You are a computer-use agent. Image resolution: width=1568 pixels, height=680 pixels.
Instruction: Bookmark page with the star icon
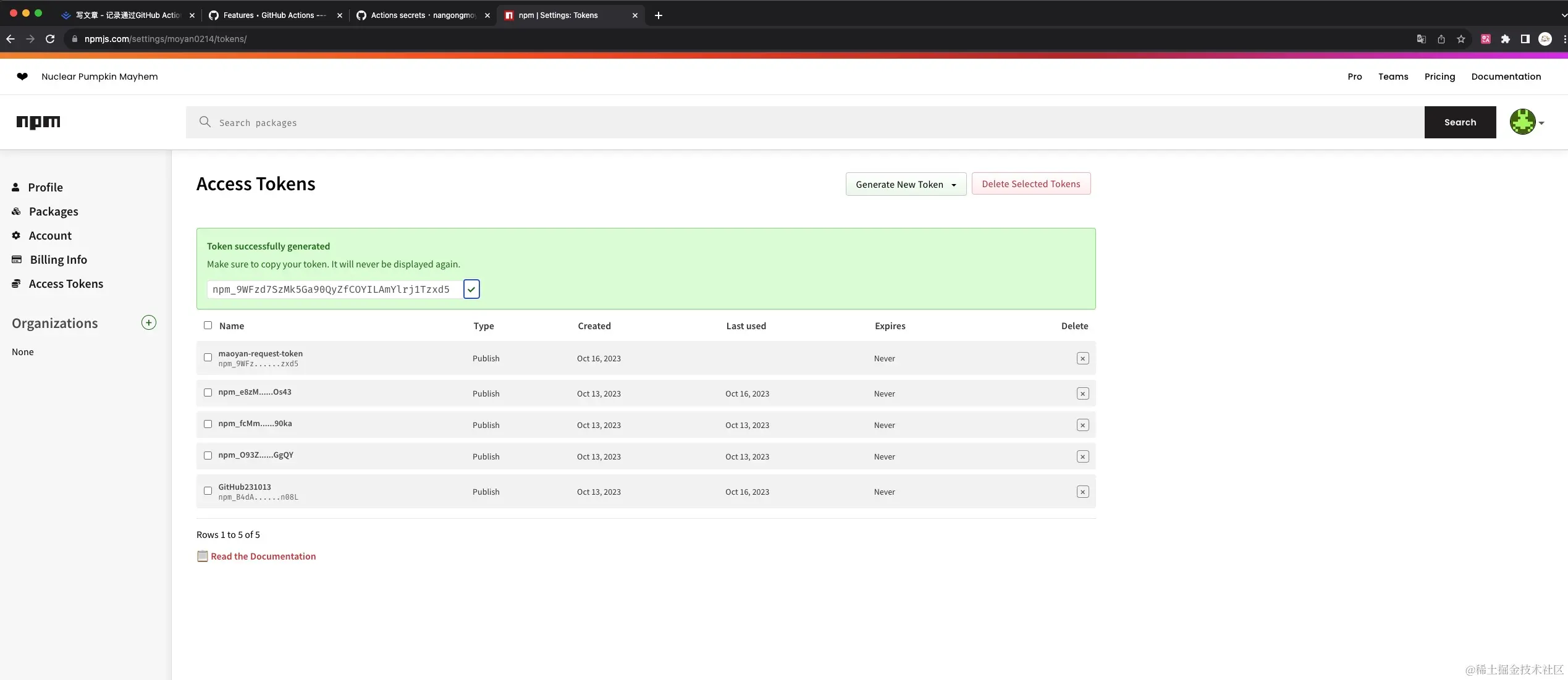tap(1461, 39)
